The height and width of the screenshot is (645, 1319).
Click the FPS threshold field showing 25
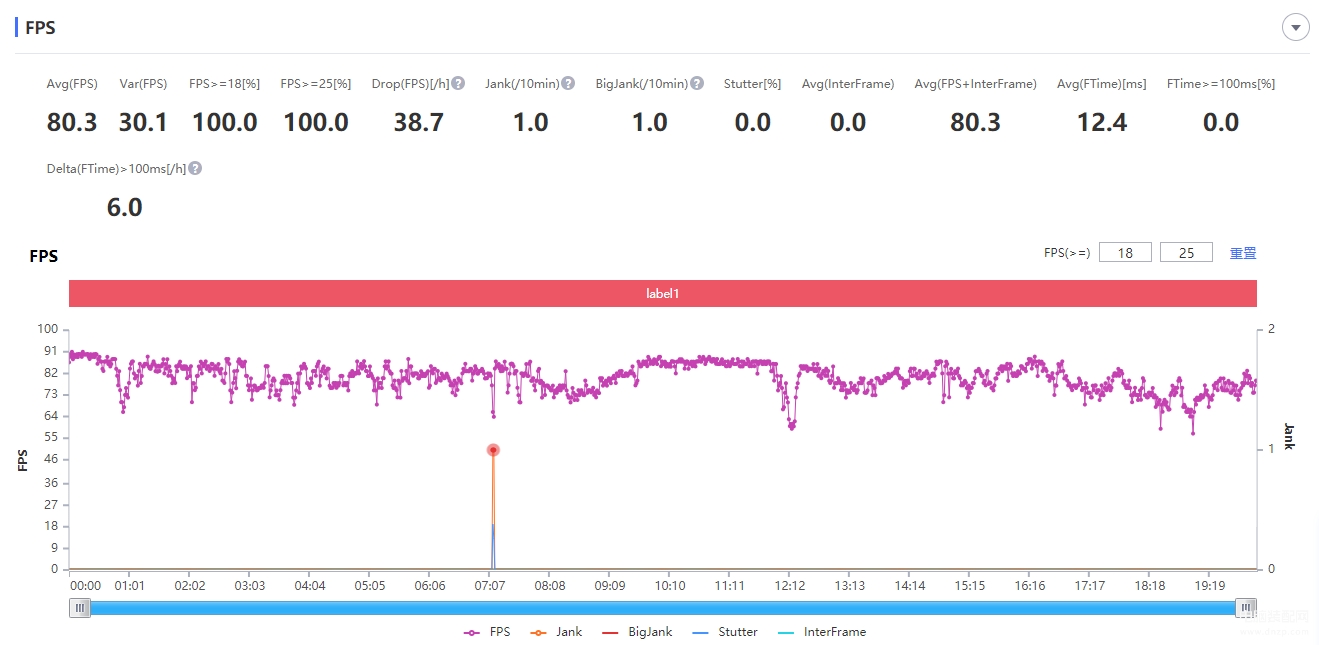click(x=1186, y=253)
